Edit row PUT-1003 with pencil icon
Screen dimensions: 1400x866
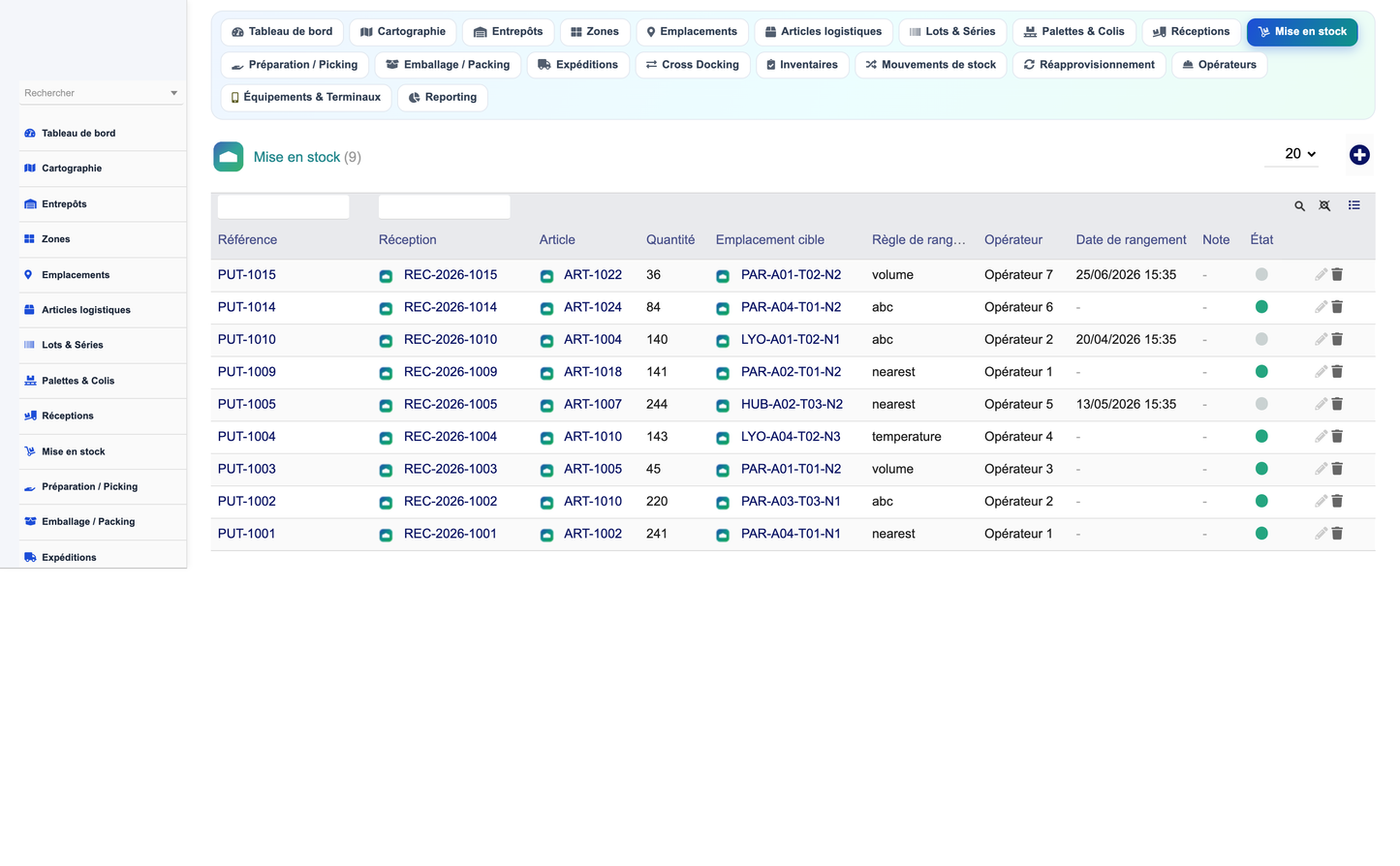[1321, 469]
